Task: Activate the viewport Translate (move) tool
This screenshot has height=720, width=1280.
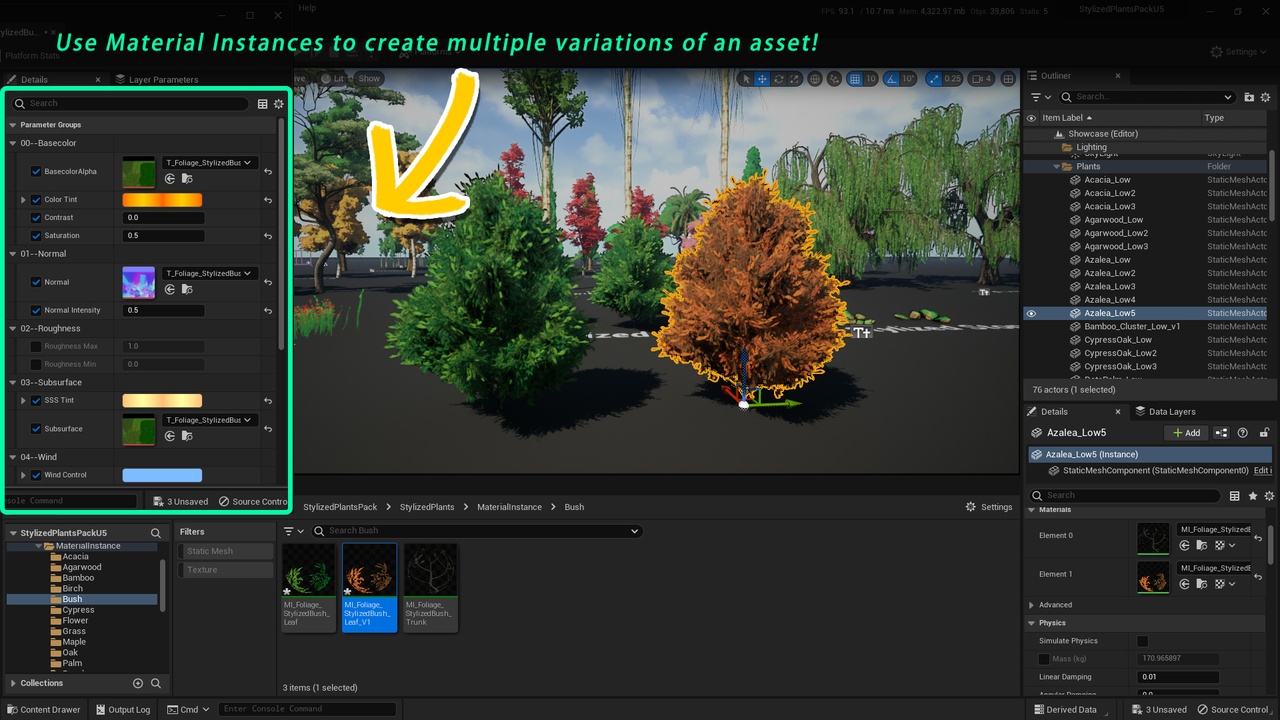Action: 762,79
